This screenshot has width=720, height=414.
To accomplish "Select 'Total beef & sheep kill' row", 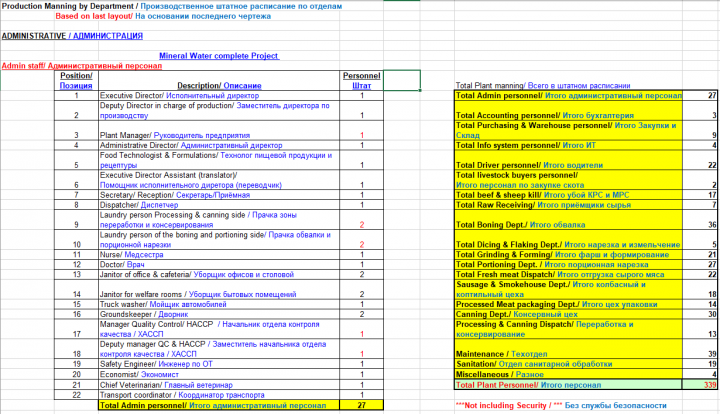I will [x=586, y=195].
